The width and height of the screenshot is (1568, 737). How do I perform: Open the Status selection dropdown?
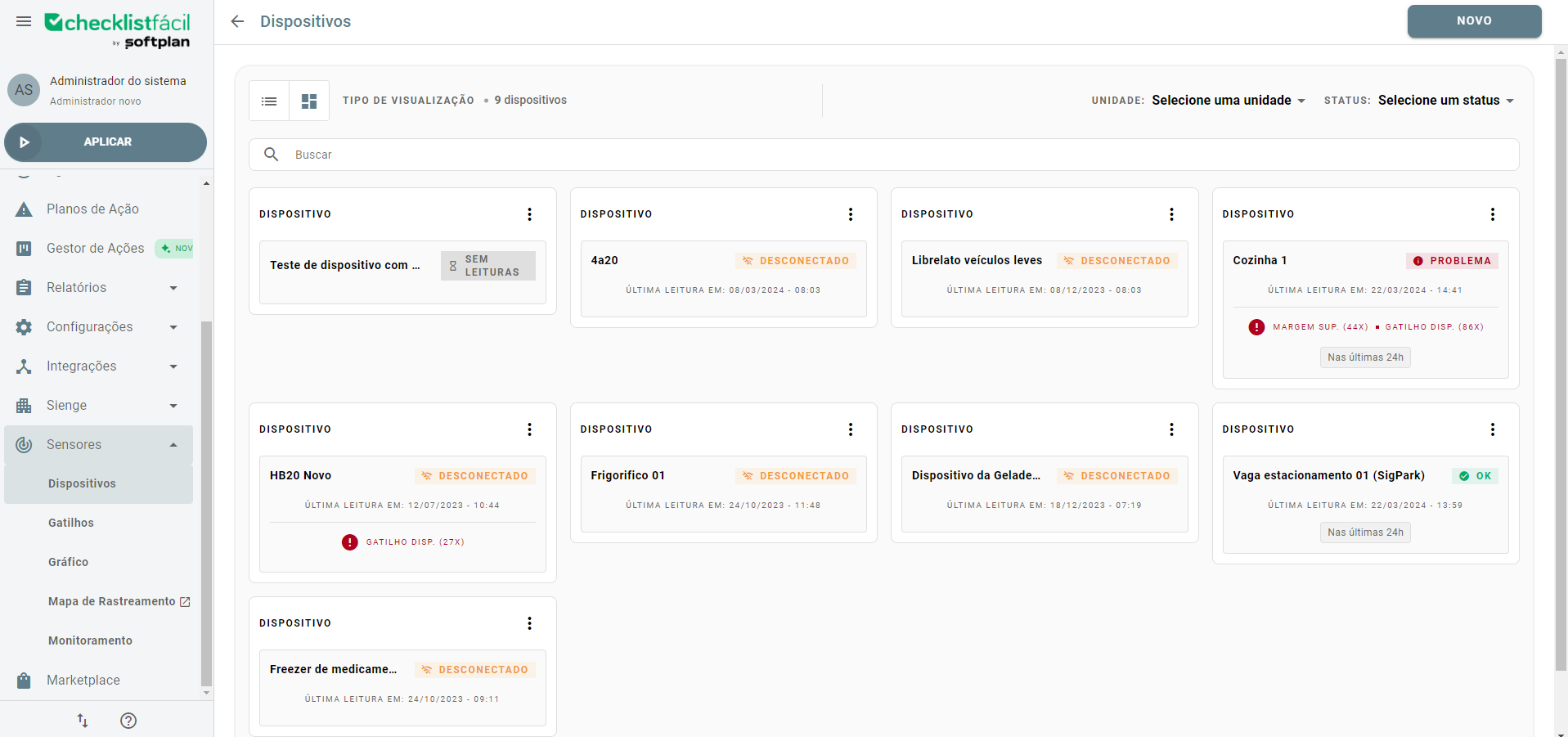pyautogui.click(x=1444, y=100)
